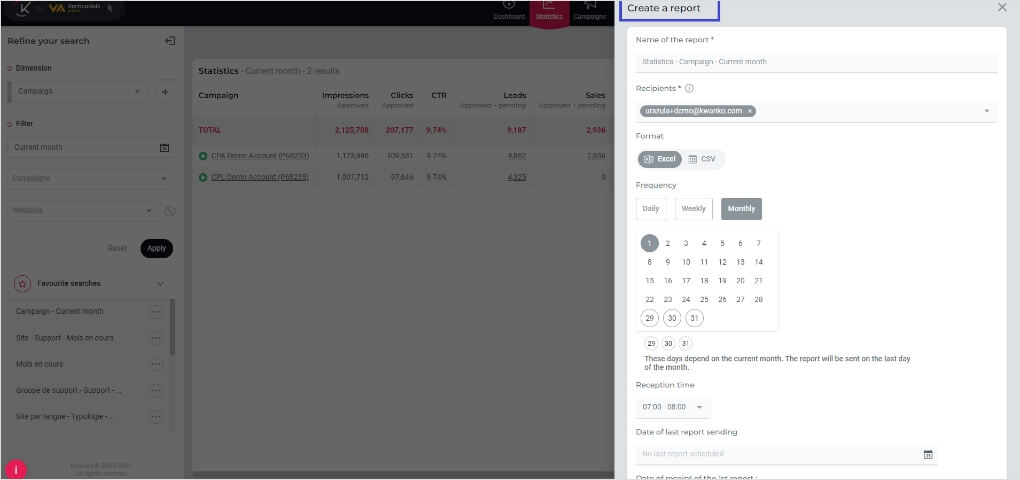Click the Apply button
The image size is (1020, 480).
click(x=156, y=248)
